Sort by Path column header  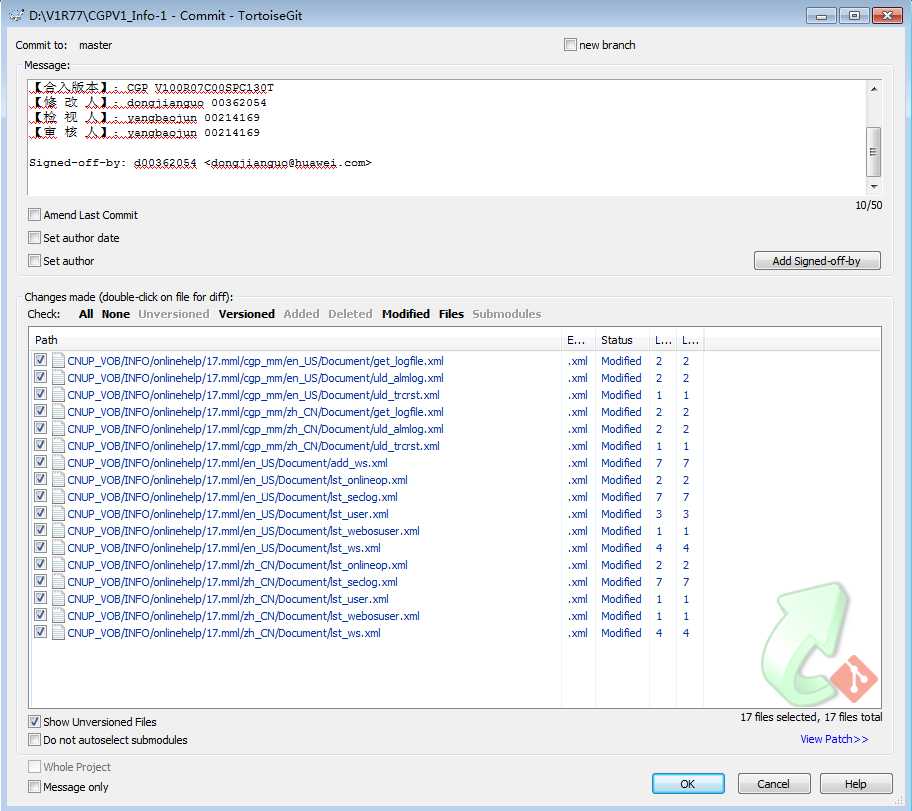click(x=295, y=340)
